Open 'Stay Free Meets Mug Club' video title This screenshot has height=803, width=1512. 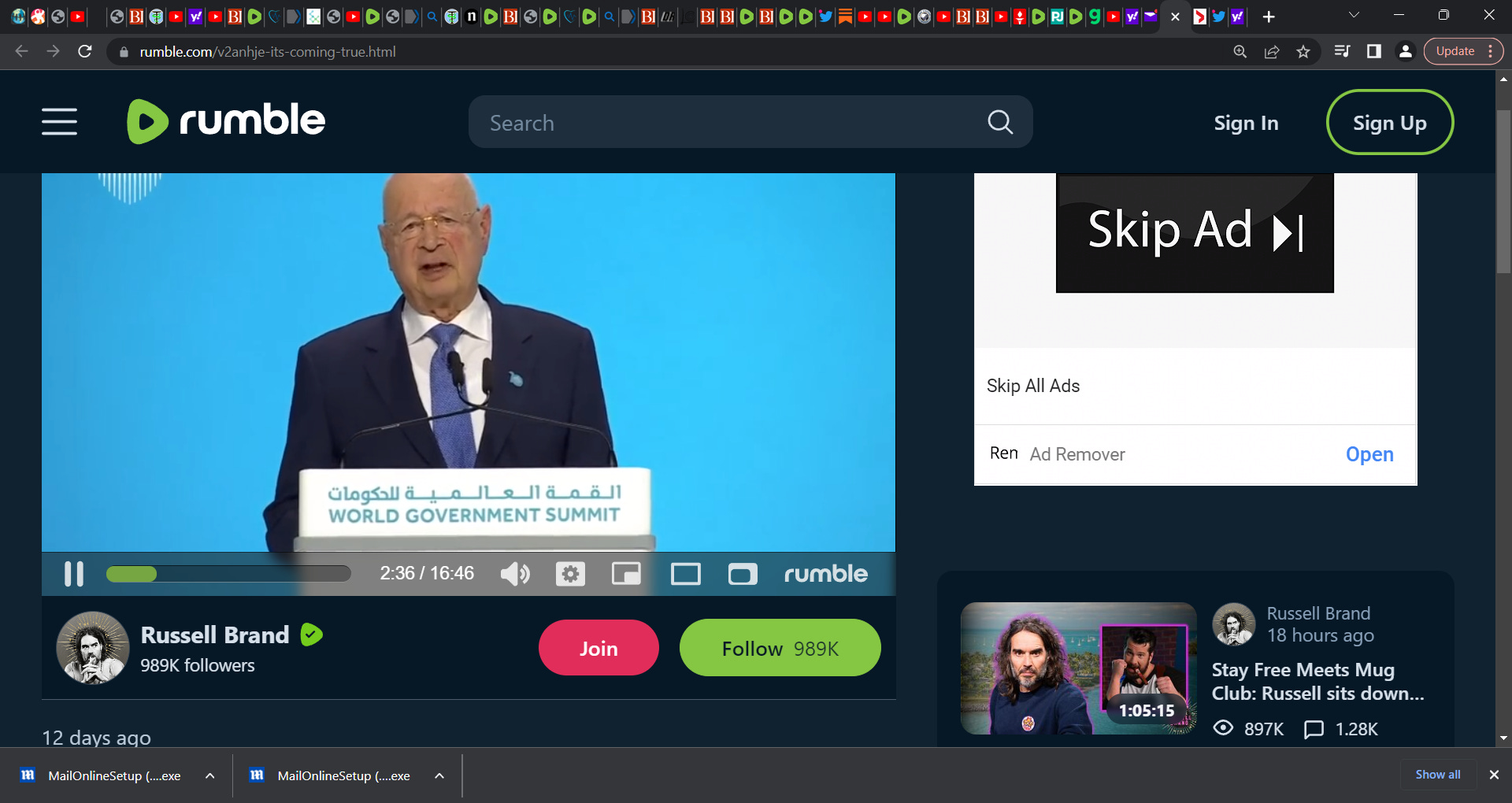point(1317,682)
